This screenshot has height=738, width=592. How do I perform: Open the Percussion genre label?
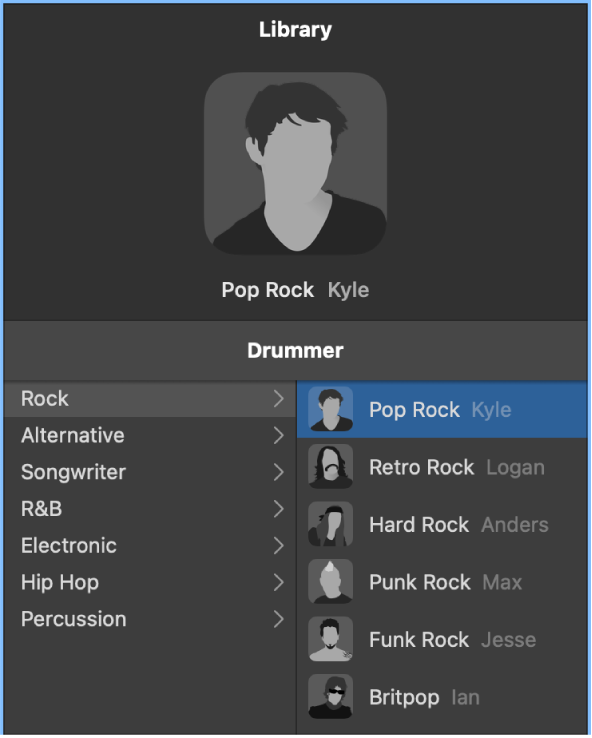pos(73,619)
